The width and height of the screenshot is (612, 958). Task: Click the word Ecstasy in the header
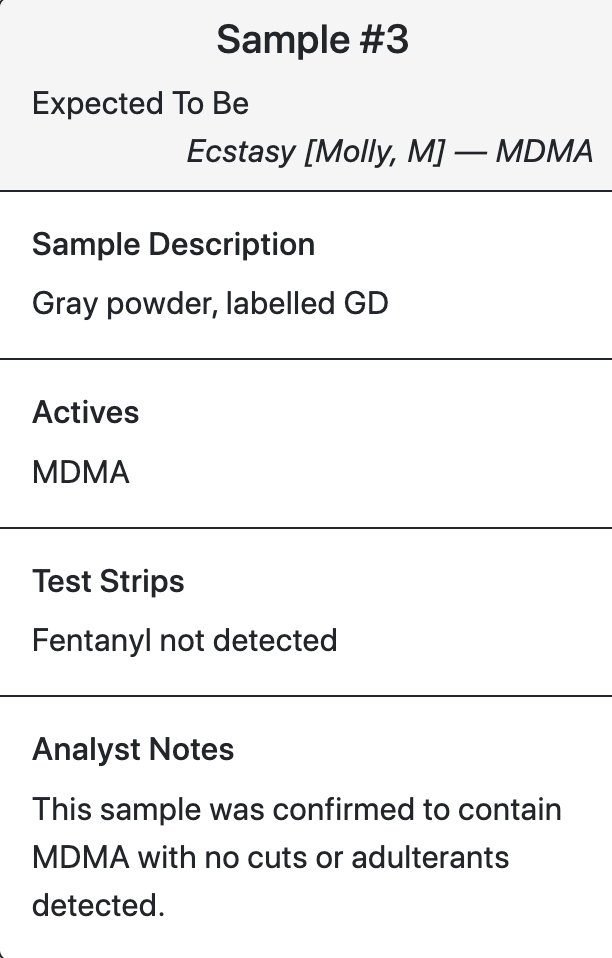click(241, 152)
